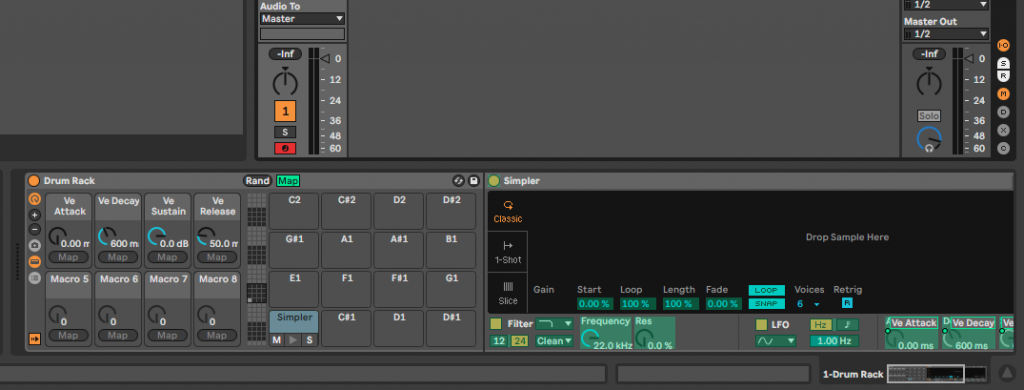Image resolution: width=1024 pixels, height=390 pixels.
Task: Select the C#2 drum pad
Action: pos(346,211)
